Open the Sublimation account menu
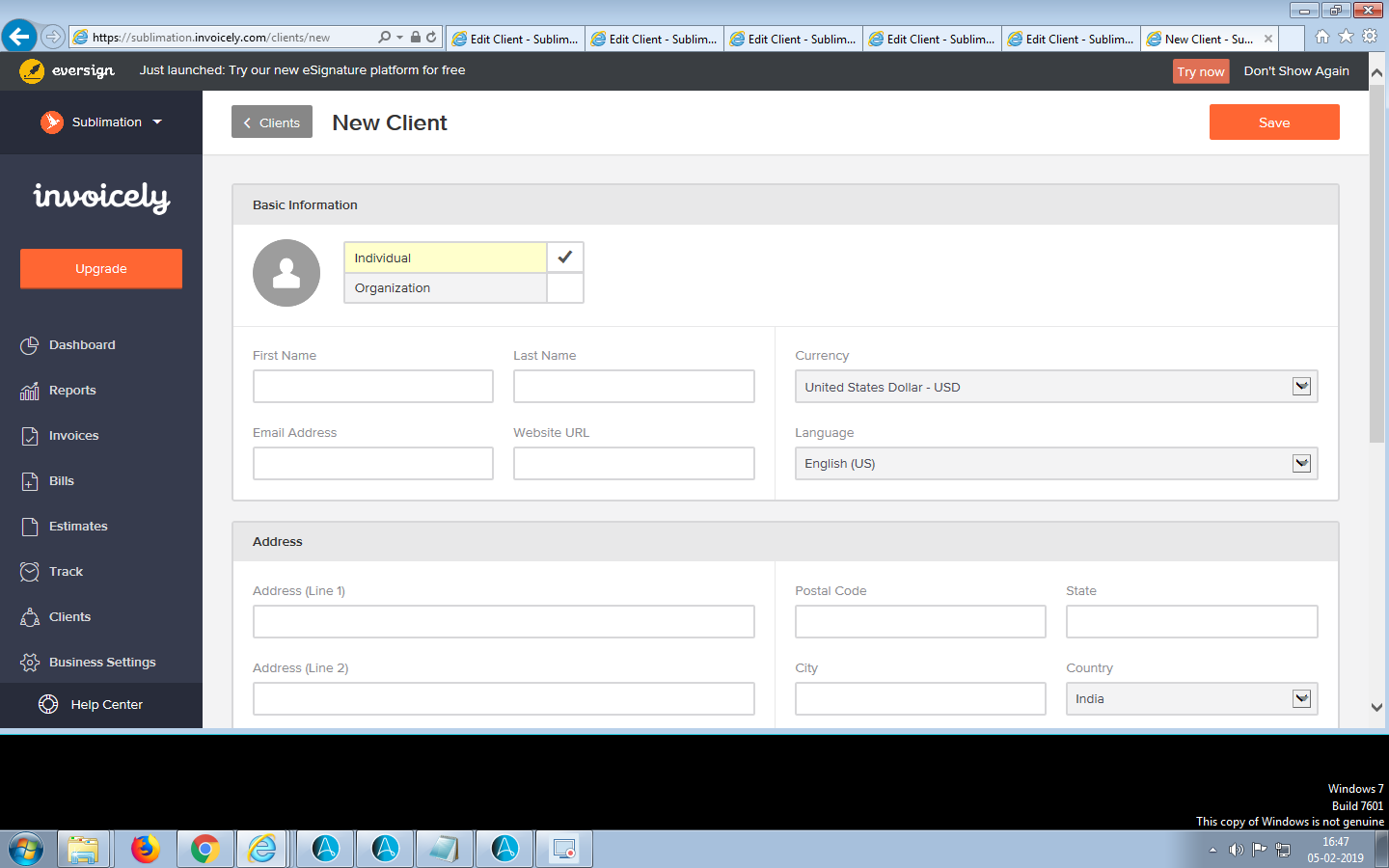Screen dimensions: 1389x868 coord(101,122)
